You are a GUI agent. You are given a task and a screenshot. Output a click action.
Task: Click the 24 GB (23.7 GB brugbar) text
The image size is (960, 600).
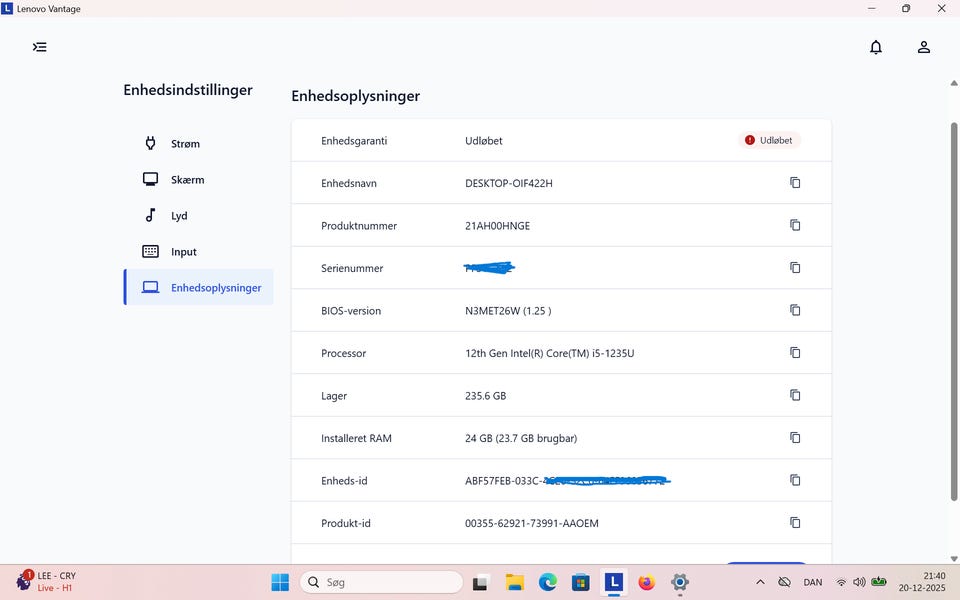click(521, 438)
